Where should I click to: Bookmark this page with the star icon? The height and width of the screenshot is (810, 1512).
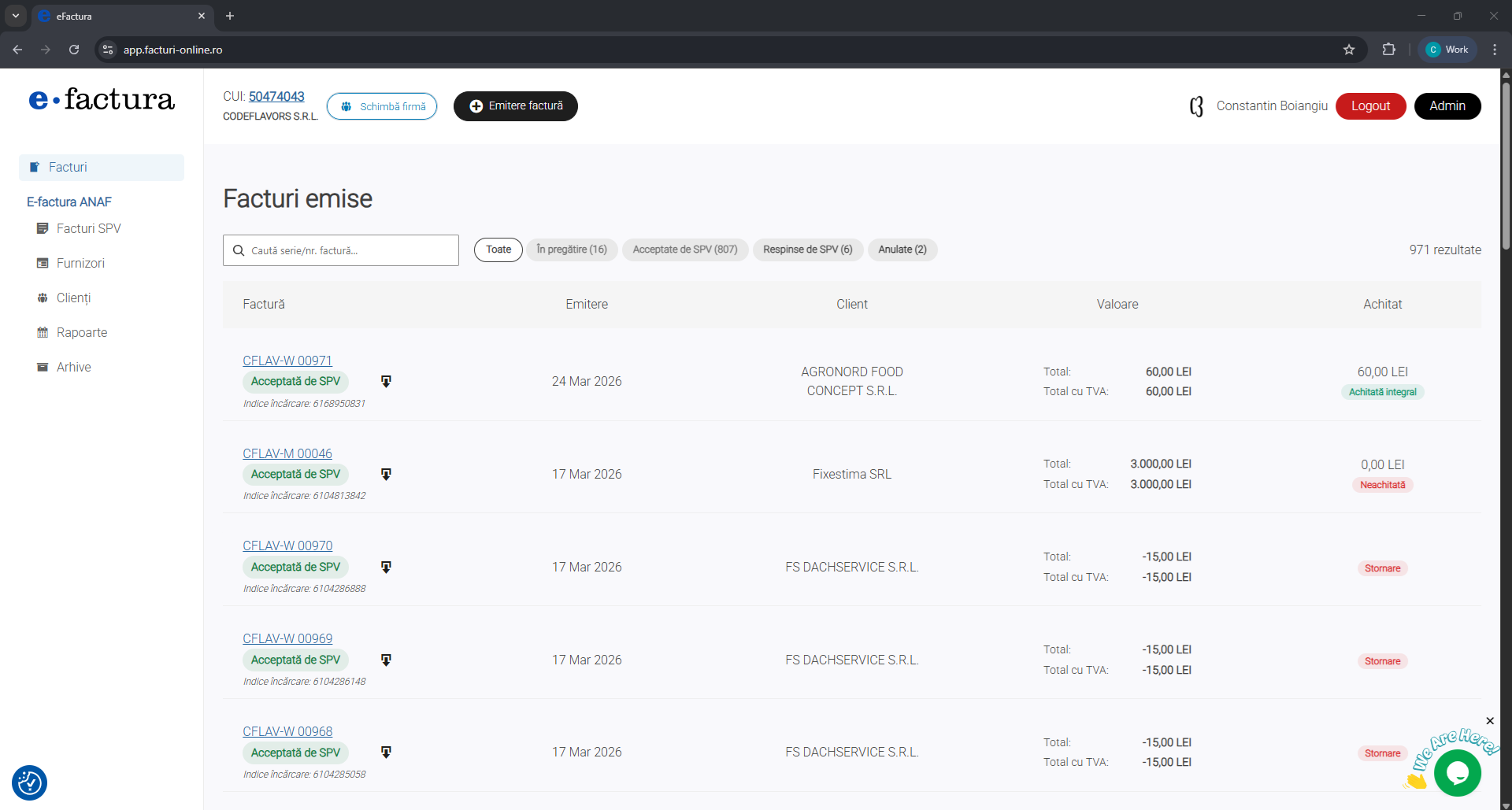coord(1349,50)
